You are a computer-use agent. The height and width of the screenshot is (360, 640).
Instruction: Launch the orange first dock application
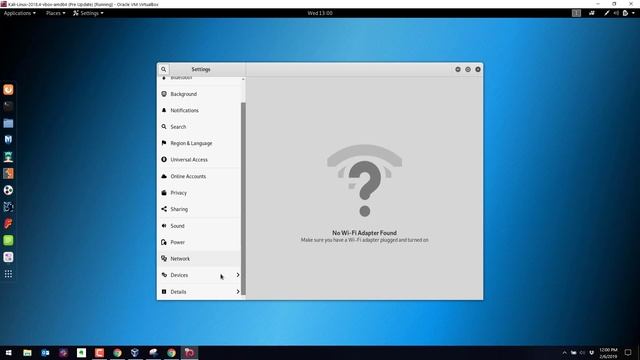8,89
